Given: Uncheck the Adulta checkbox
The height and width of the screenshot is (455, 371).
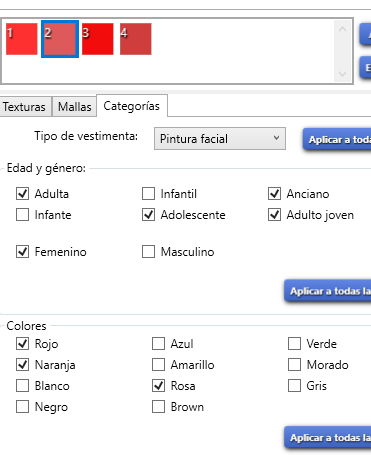Looking at the screenshot, I should coord(22,194).
